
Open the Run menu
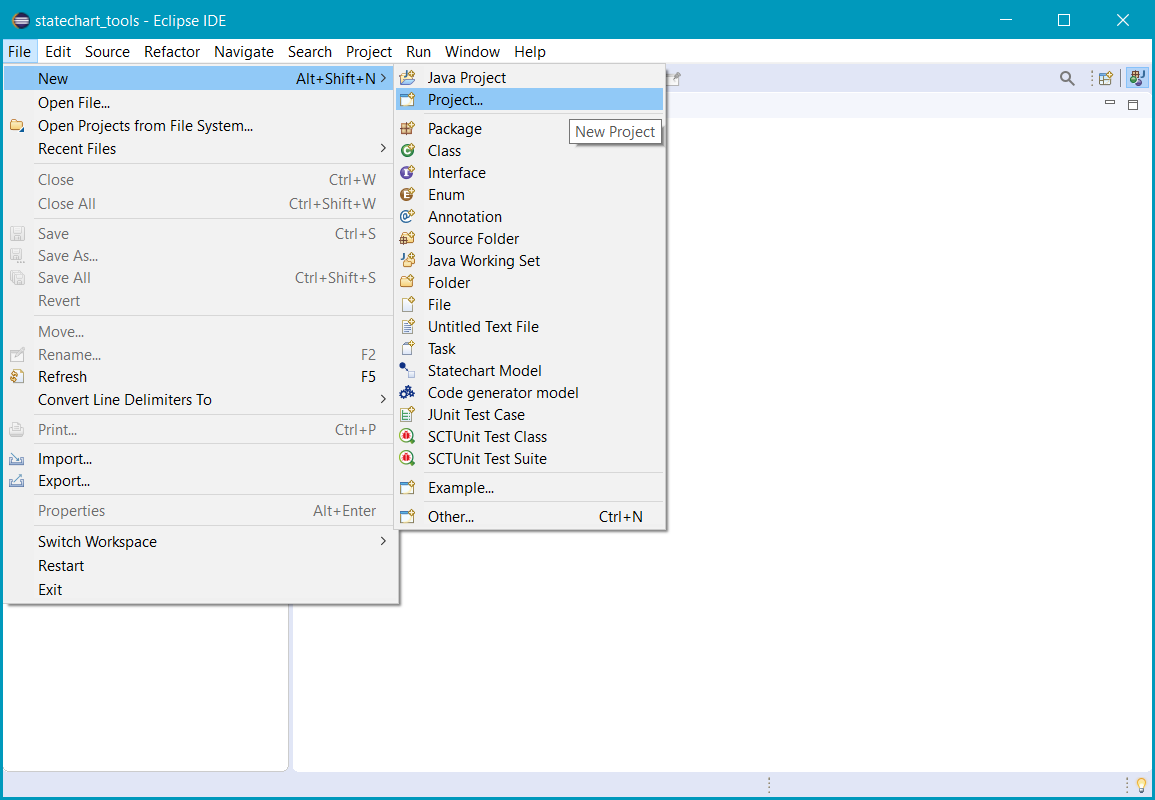pyautogui.click(x=418, y=52)
